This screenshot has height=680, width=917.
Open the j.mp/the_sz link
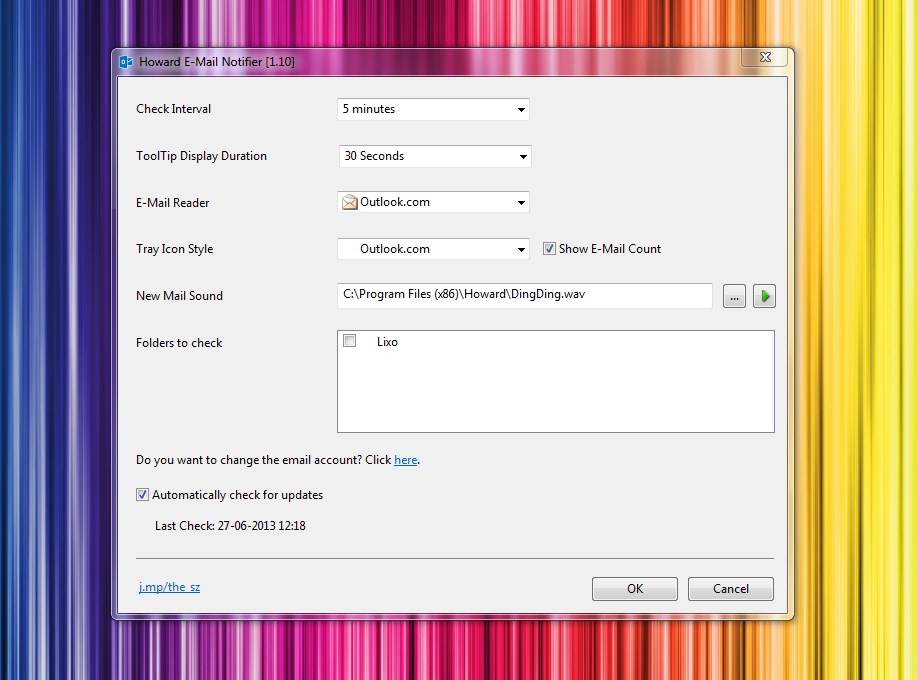coord(169,587)
